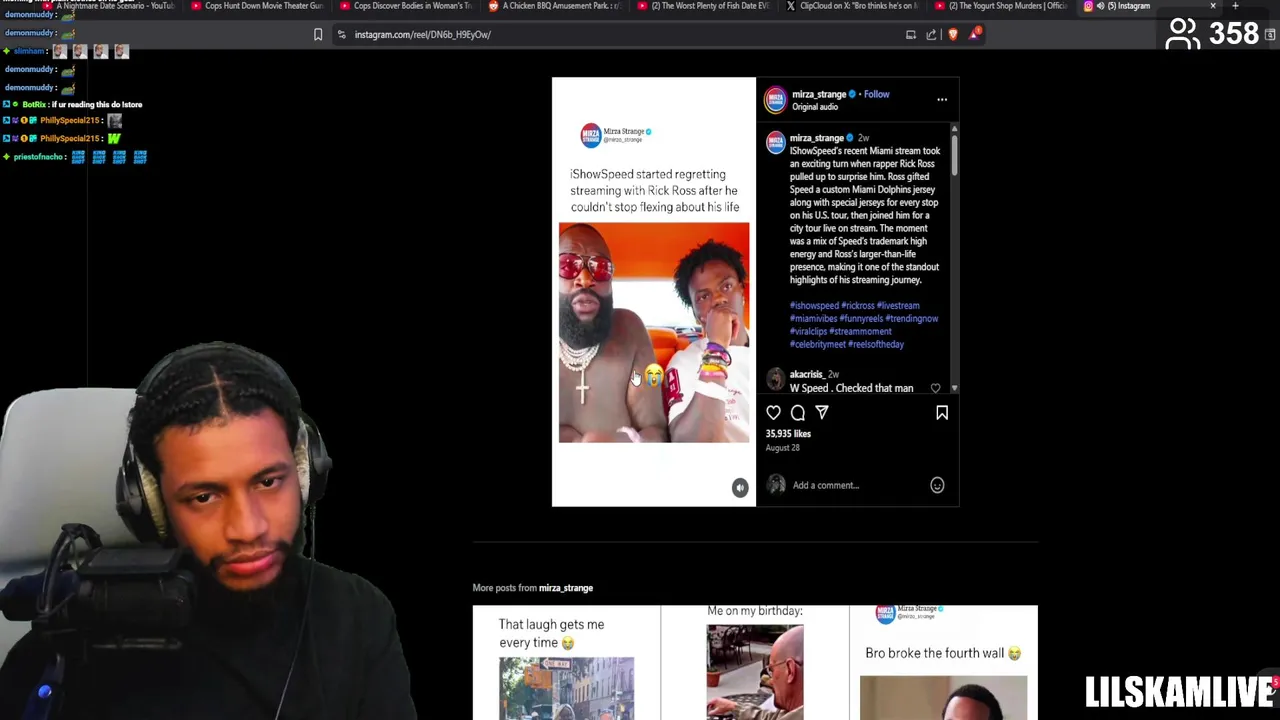
Task: Show the list of 35,935 likes
Action: coord(788,434)
